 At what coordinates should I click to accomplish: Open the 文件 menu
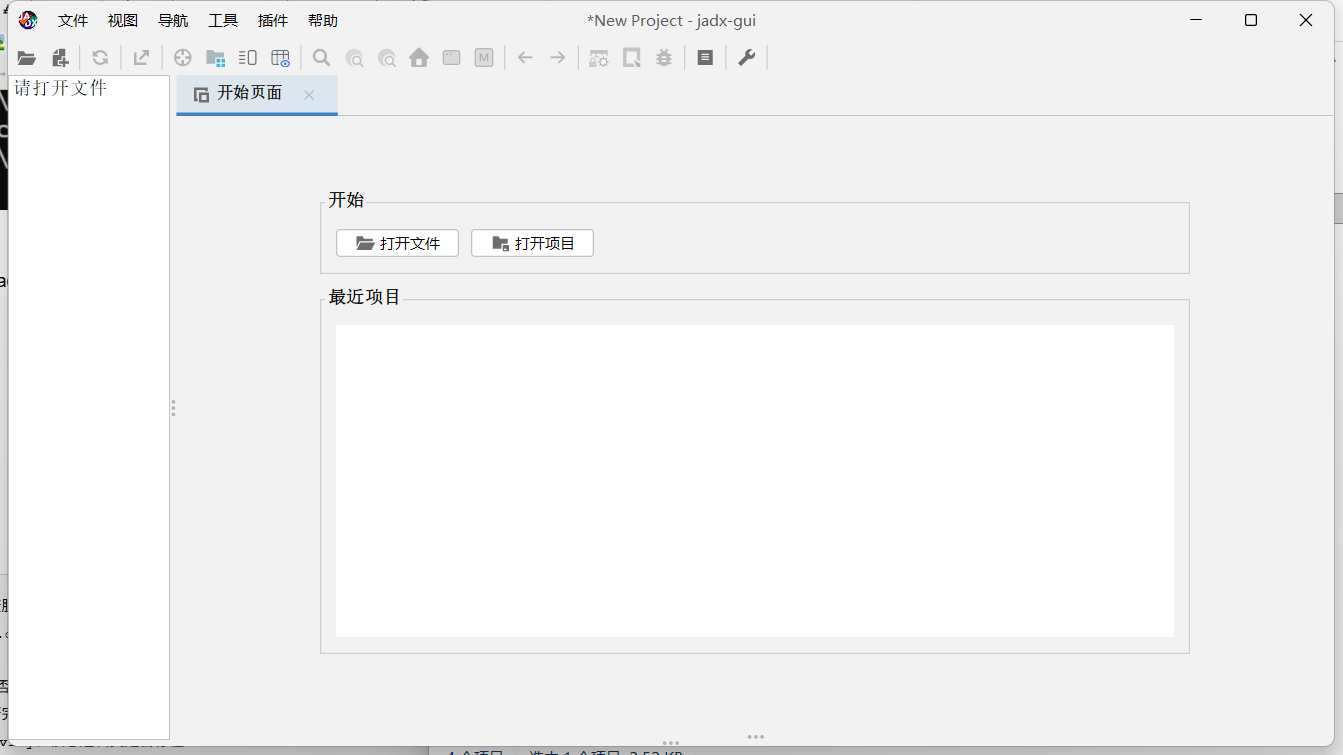point(73,21)
